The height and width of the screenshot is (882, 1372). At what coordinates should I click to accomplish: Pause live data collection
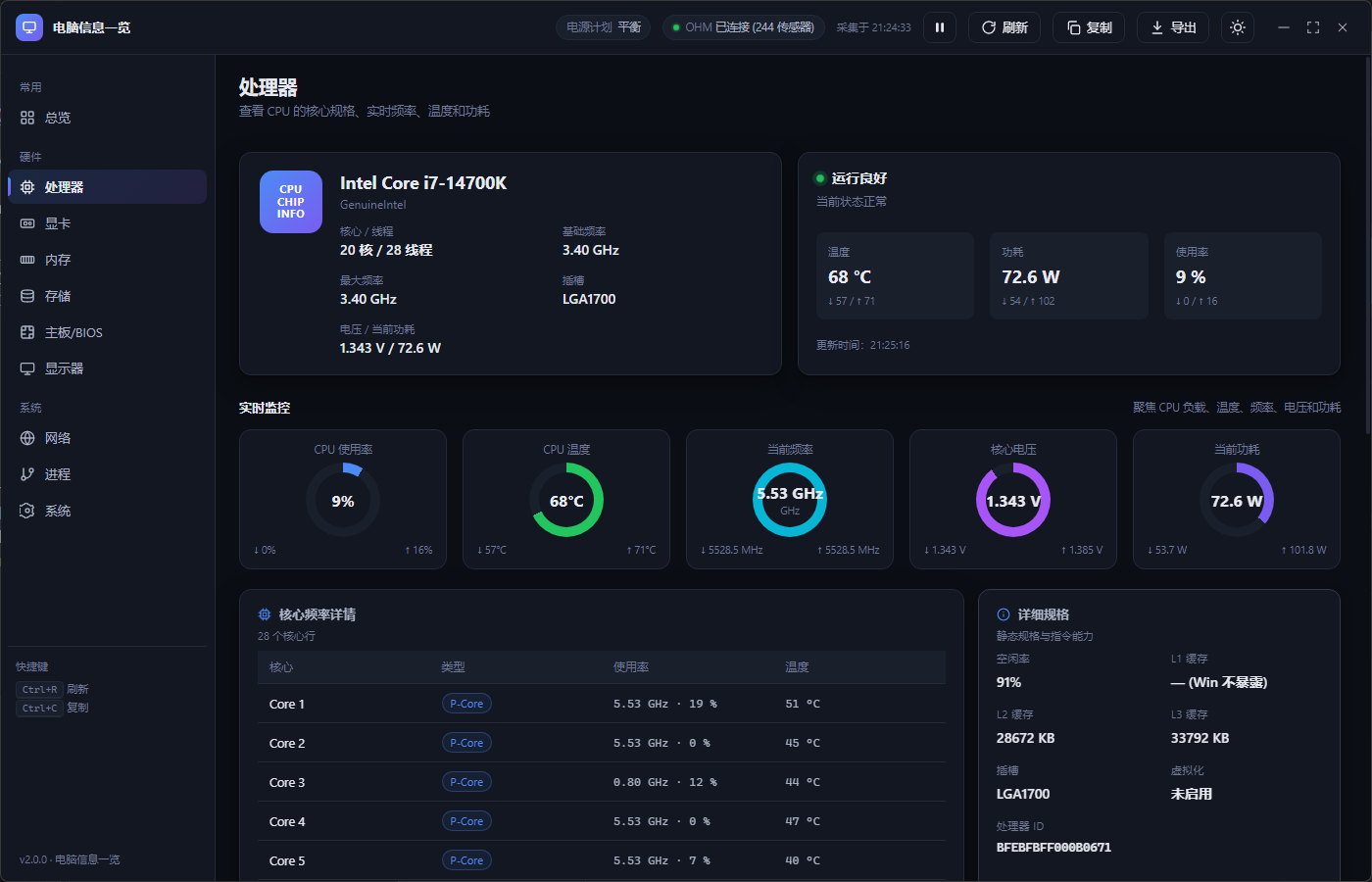tap(940, 27)
